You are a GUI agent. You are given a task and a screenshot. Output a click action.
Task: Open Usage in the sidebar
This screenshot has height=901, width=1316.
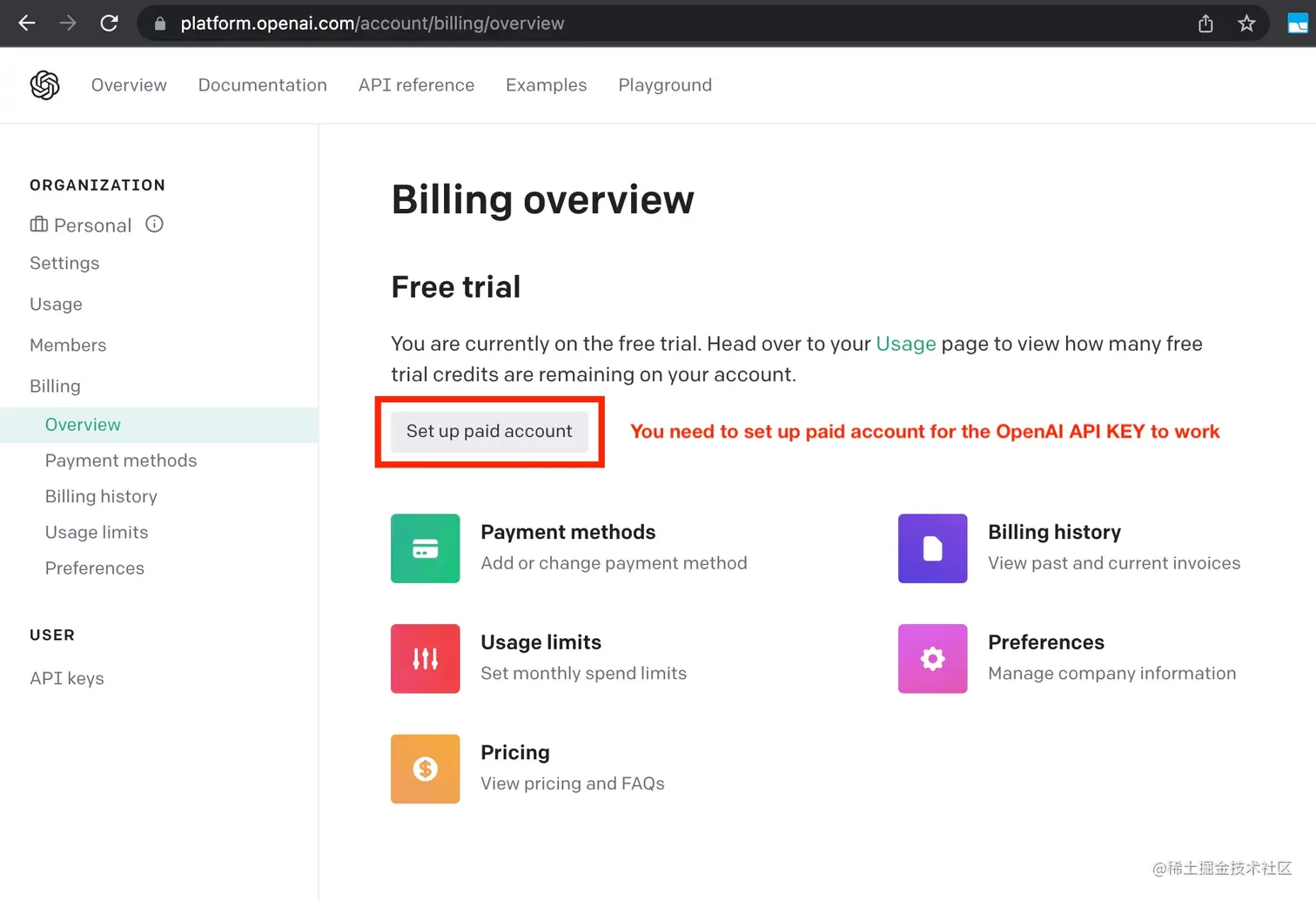[x=56, y=304]
